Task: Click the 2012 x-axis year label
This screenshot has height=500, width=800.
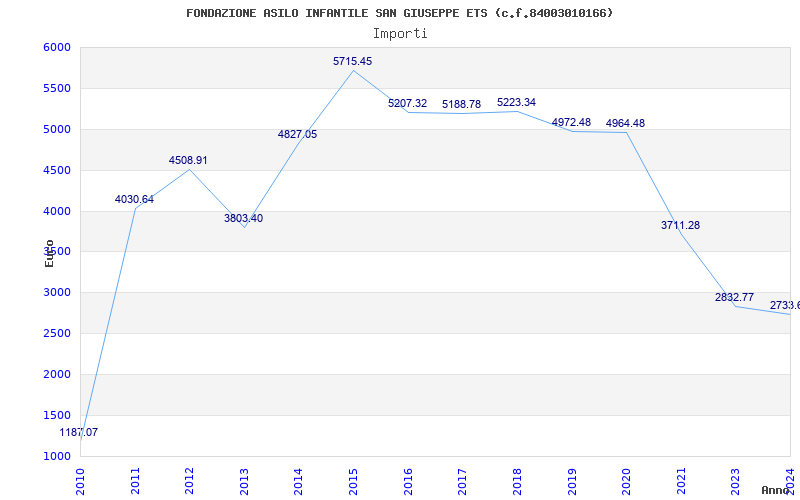Action: click(189, 482)
